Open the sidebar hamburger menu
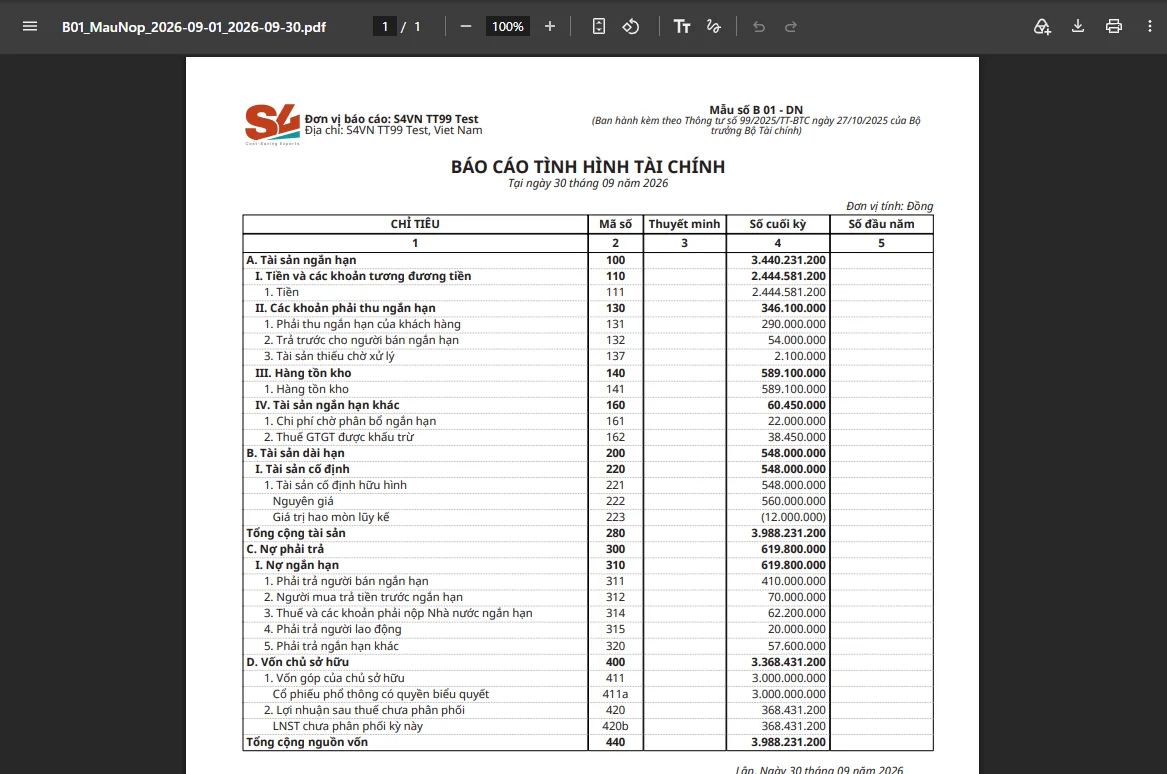Viewport: 1167px width, 774px height. click(30, 27)
